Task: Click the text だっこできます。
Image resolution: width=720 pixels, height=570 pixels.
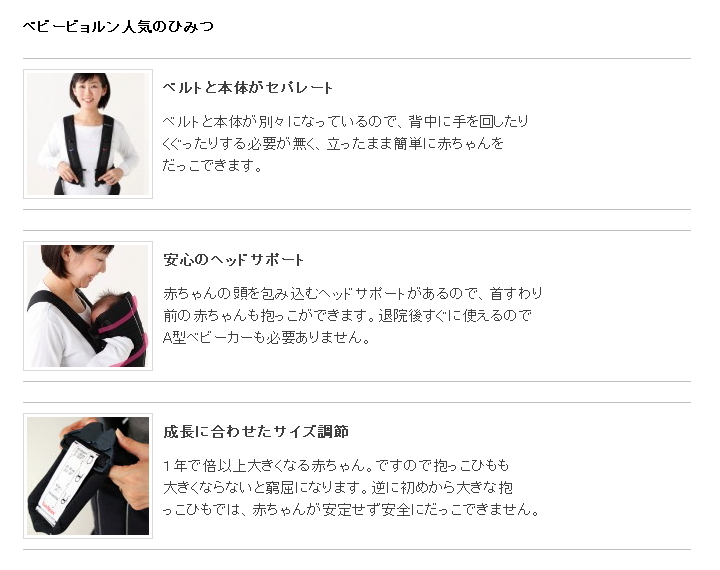Action: (x=213, y=166)
